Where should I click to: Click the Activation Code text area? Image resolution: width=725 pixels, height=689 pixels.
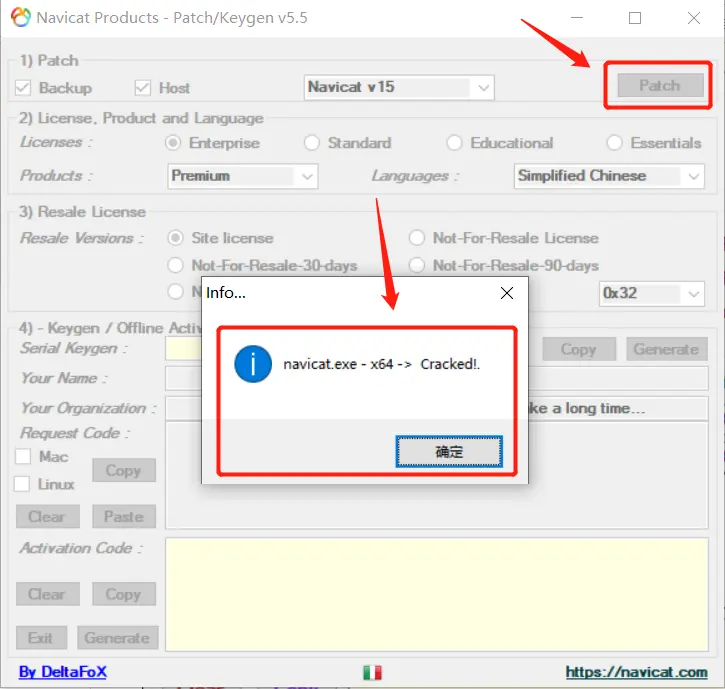[x=436, y=594]
